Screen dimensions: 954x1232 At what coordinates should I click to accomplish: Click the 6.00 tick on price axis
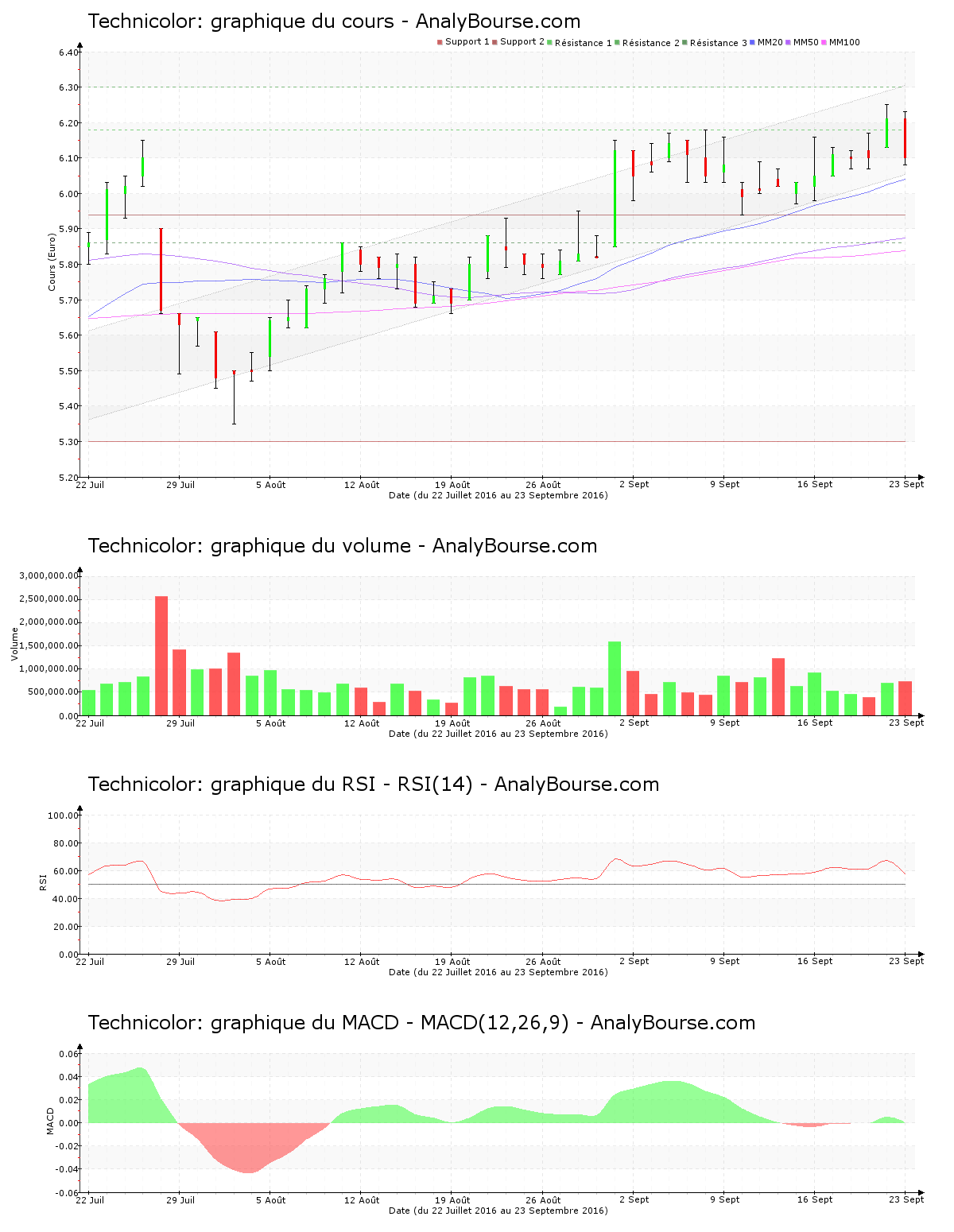[69, 194]
